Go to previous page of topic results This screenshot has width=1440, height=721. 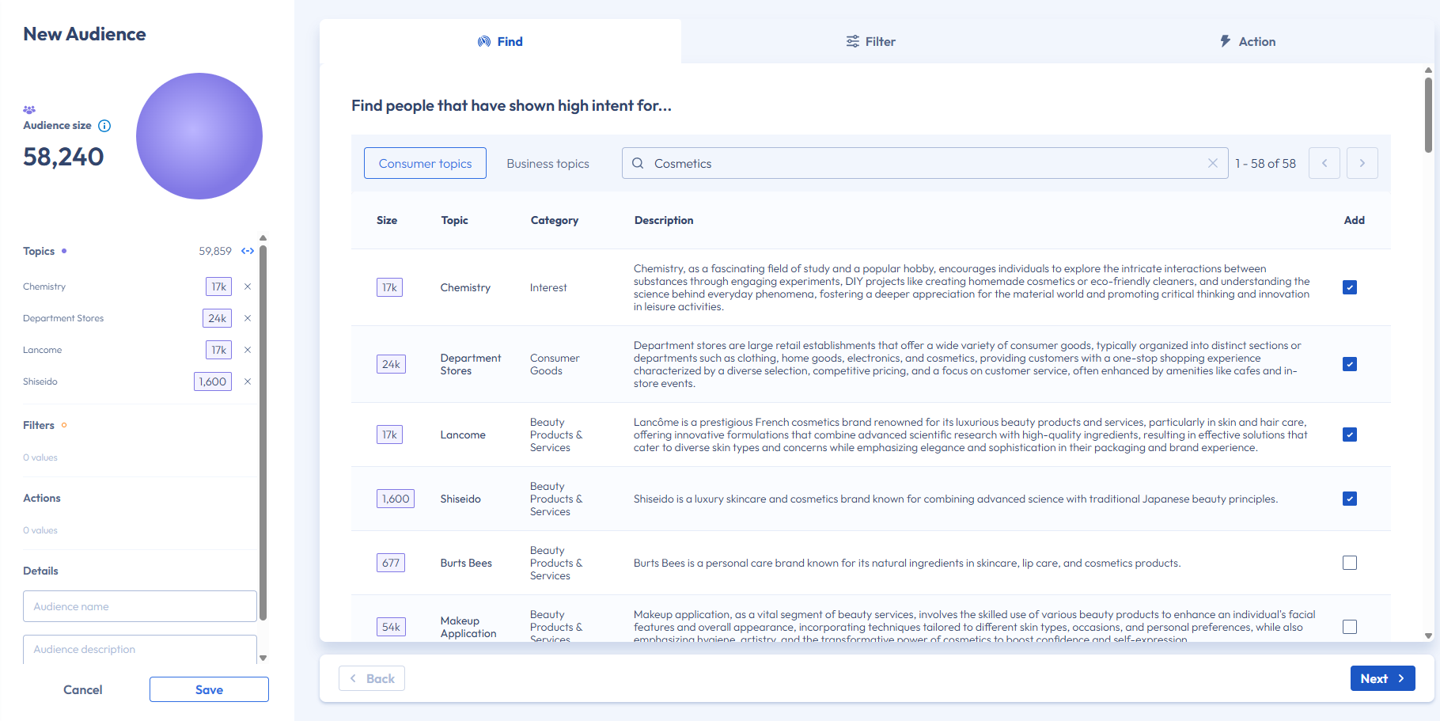coord(1324,163)
